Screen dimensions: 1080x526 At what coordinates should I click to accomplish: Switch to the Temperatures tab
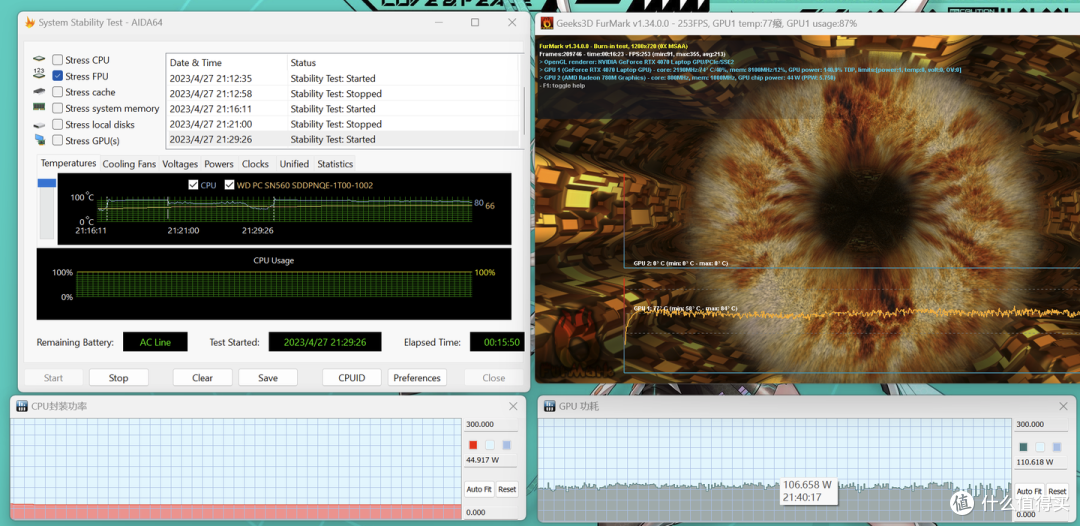coord(68,163)
